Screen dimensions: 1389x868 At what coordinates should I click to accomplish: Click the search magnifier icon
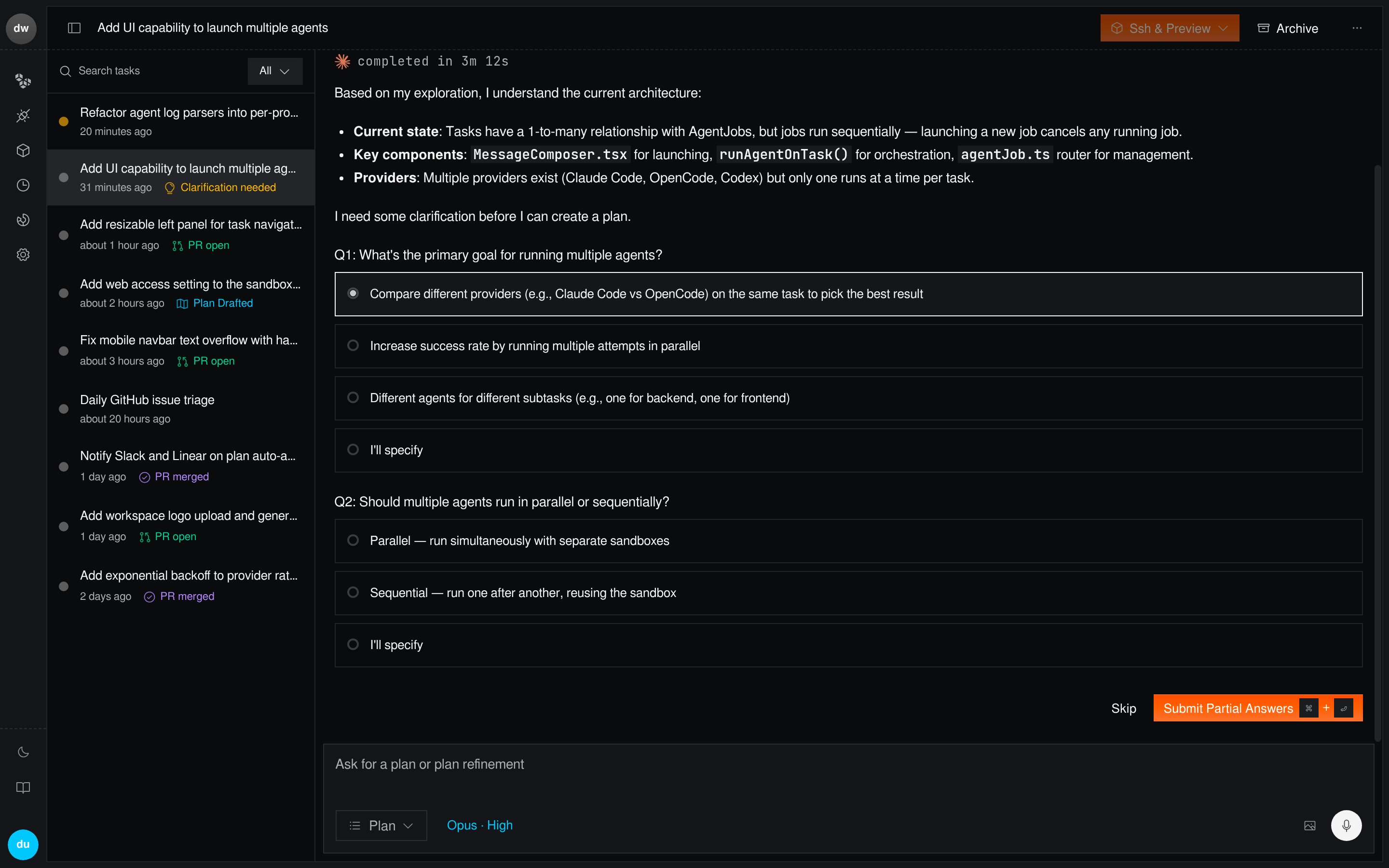point(66,70)
